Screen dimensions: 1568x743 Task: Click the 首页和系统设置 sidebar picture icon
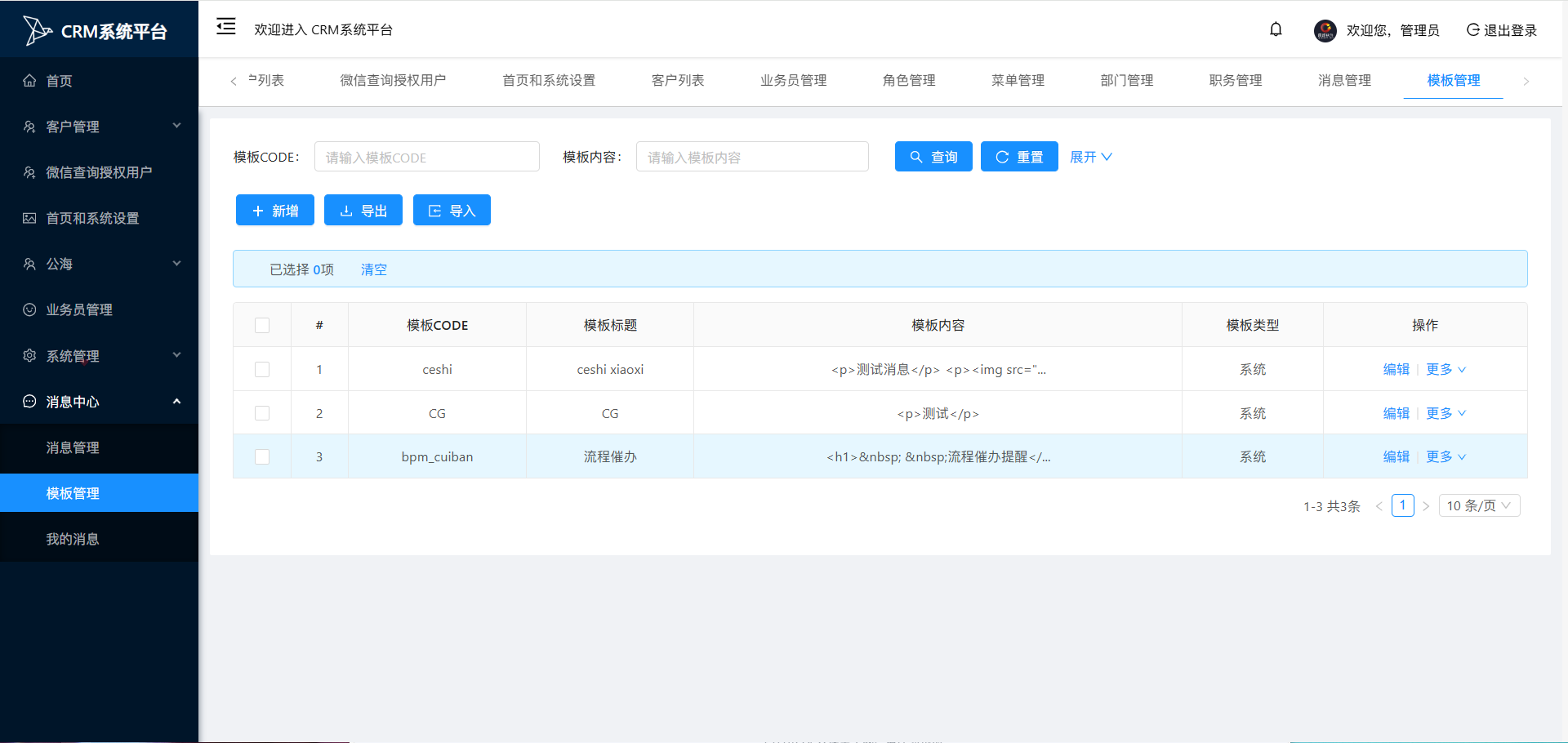tap(29, 218)
